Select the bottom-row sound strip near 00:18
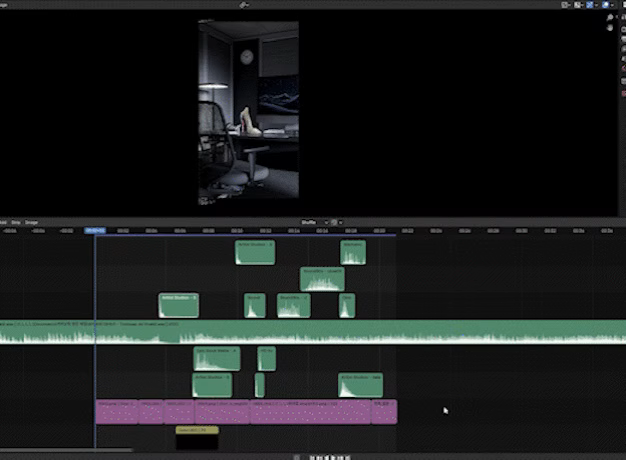This screenshot has width=626, height=460. [361, 385]
